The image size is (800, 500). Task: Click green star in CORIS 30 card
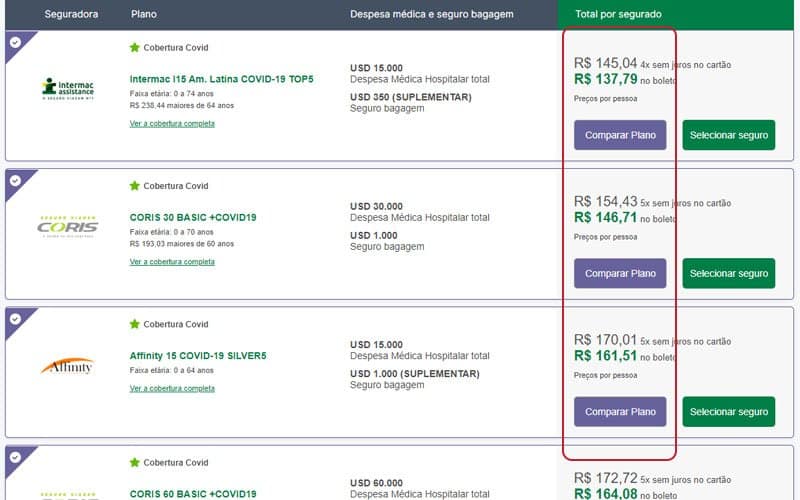tap(135, 186)
